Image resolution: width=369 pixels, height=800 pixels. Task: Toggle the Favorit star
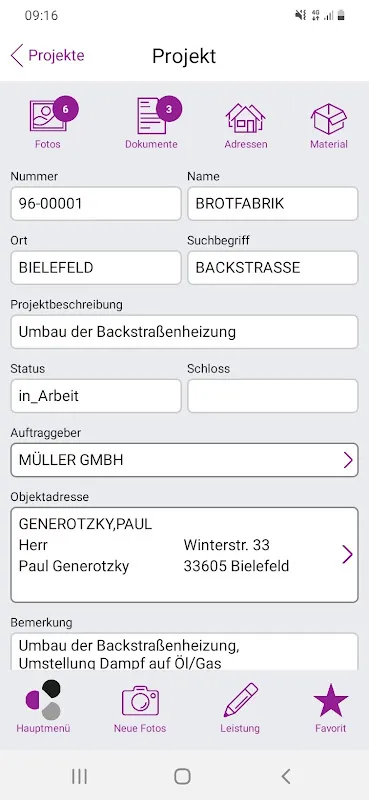tap(331, 699)
